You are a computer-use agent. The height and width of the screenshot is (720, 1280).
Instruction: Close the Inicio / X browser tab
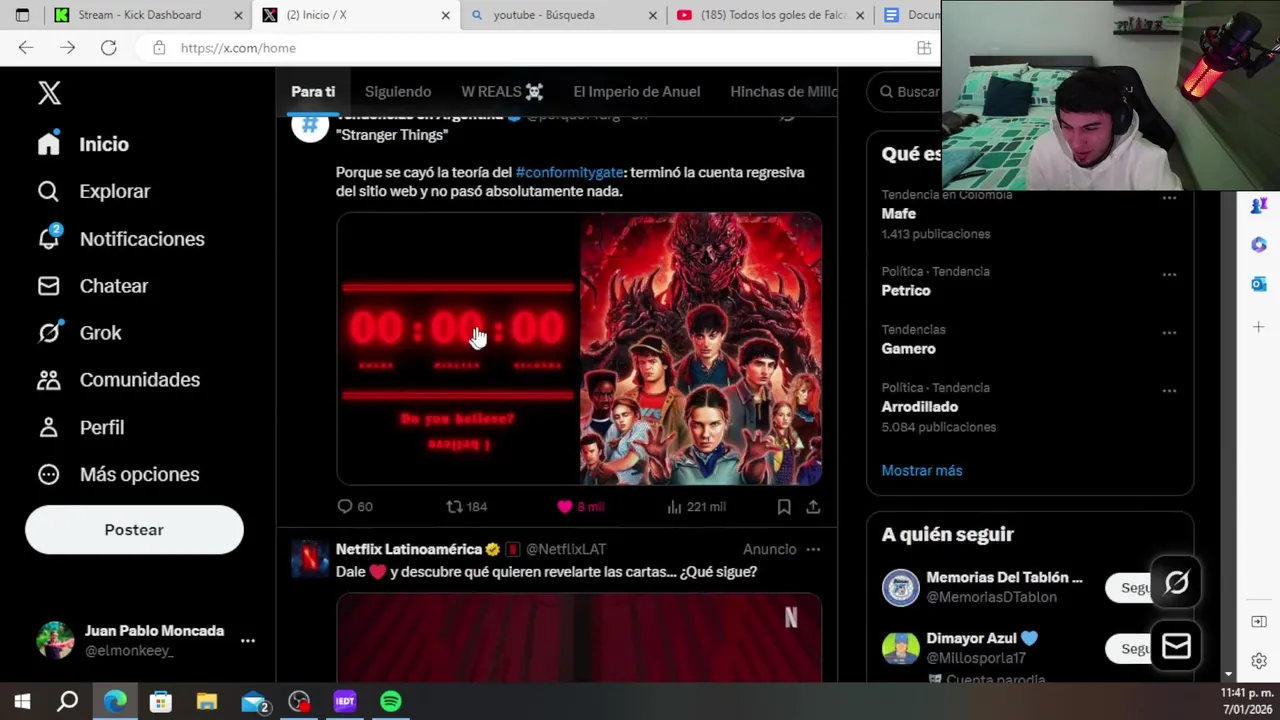tap(445, 15)
